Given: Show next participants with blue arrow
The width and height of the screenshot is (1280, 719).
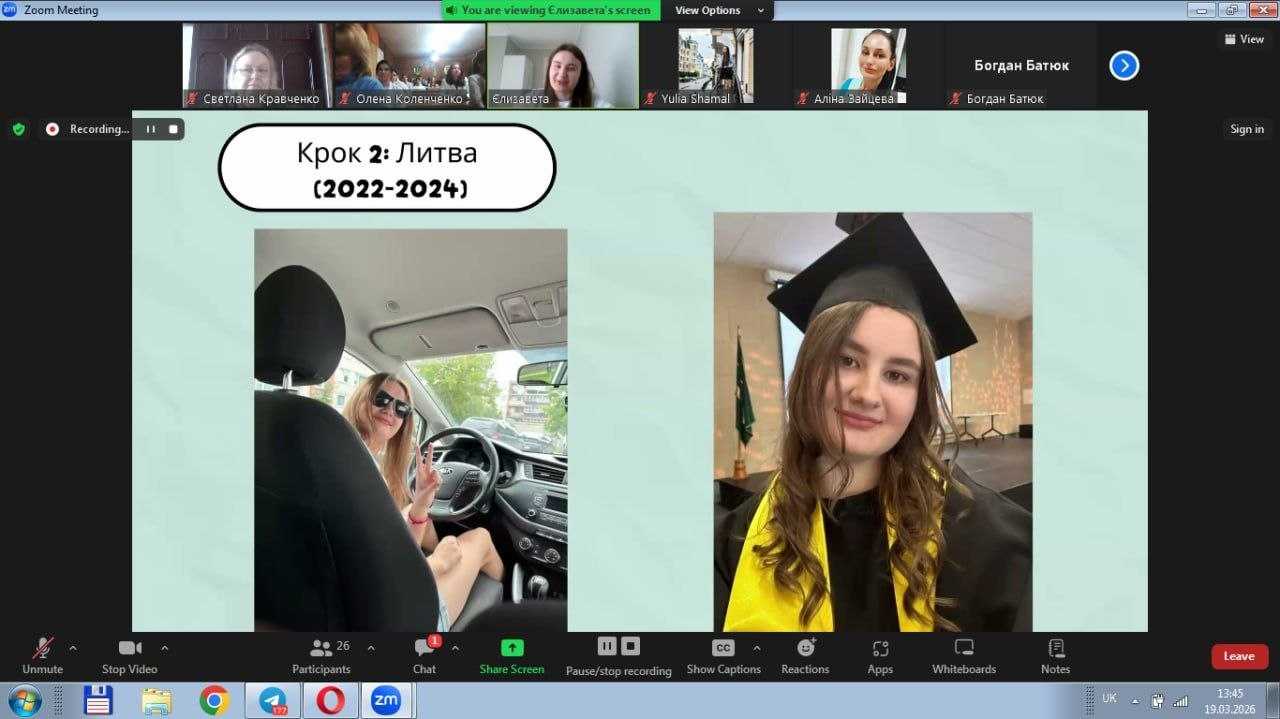Looking at the screenshot, I should pyautogui.click(x=1124, y=66).
